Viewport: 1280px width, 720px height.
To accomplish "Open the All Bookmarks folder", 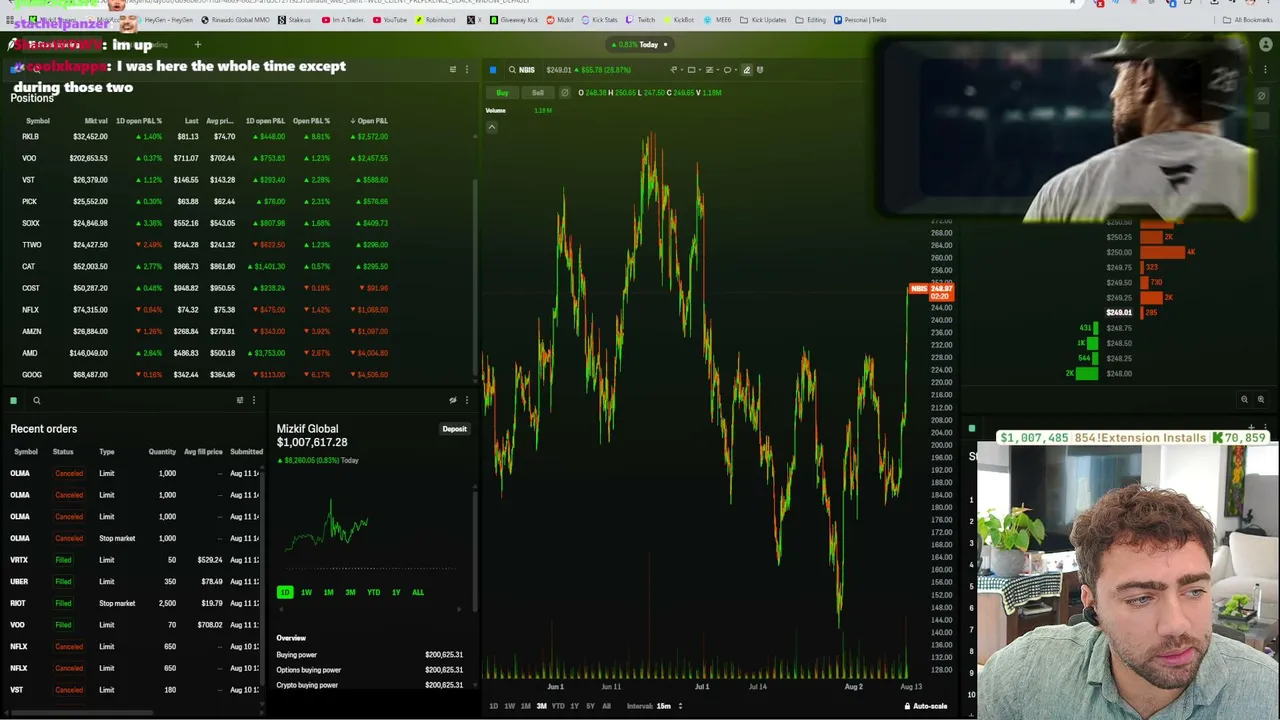I will pos(1248,20).
